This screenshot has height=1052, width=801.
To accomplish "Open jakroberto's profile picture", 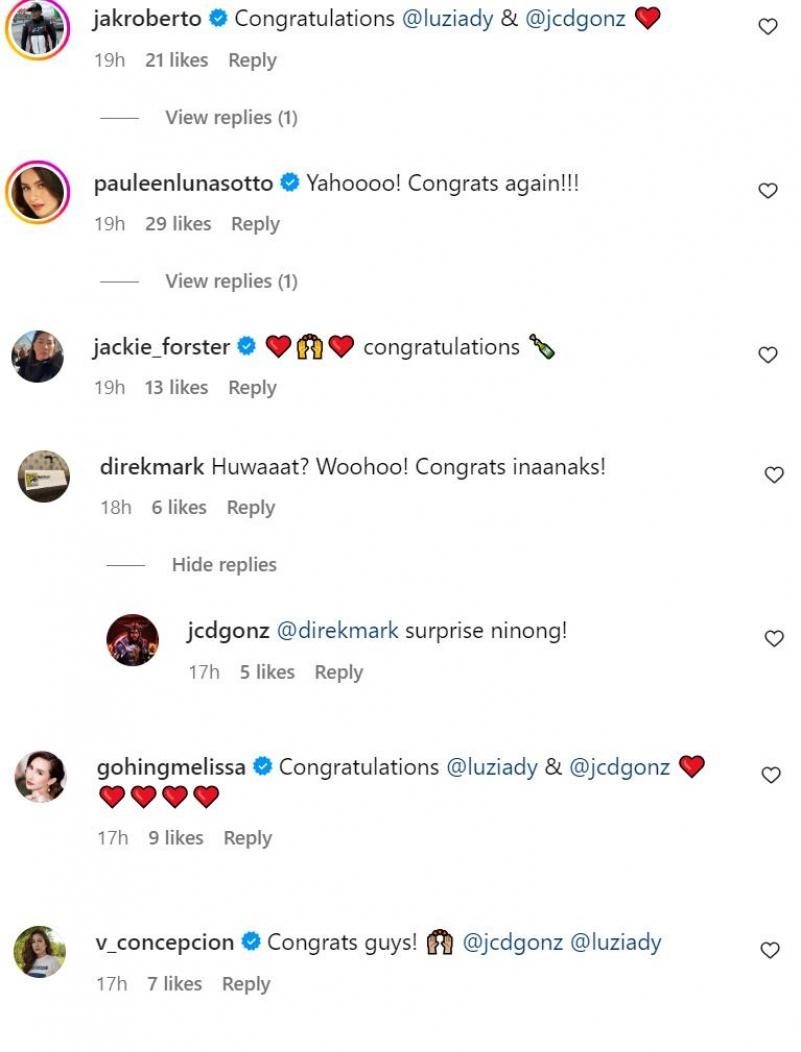I will coord(37,27).
